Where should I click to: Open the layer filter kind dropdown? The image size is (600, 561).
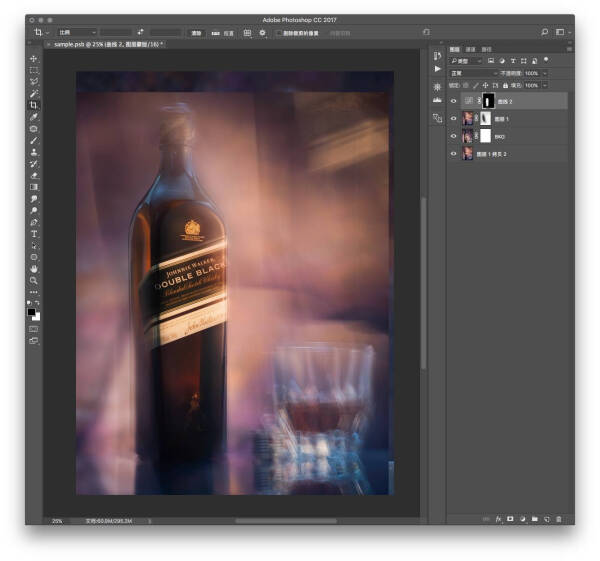pos(466,61)
